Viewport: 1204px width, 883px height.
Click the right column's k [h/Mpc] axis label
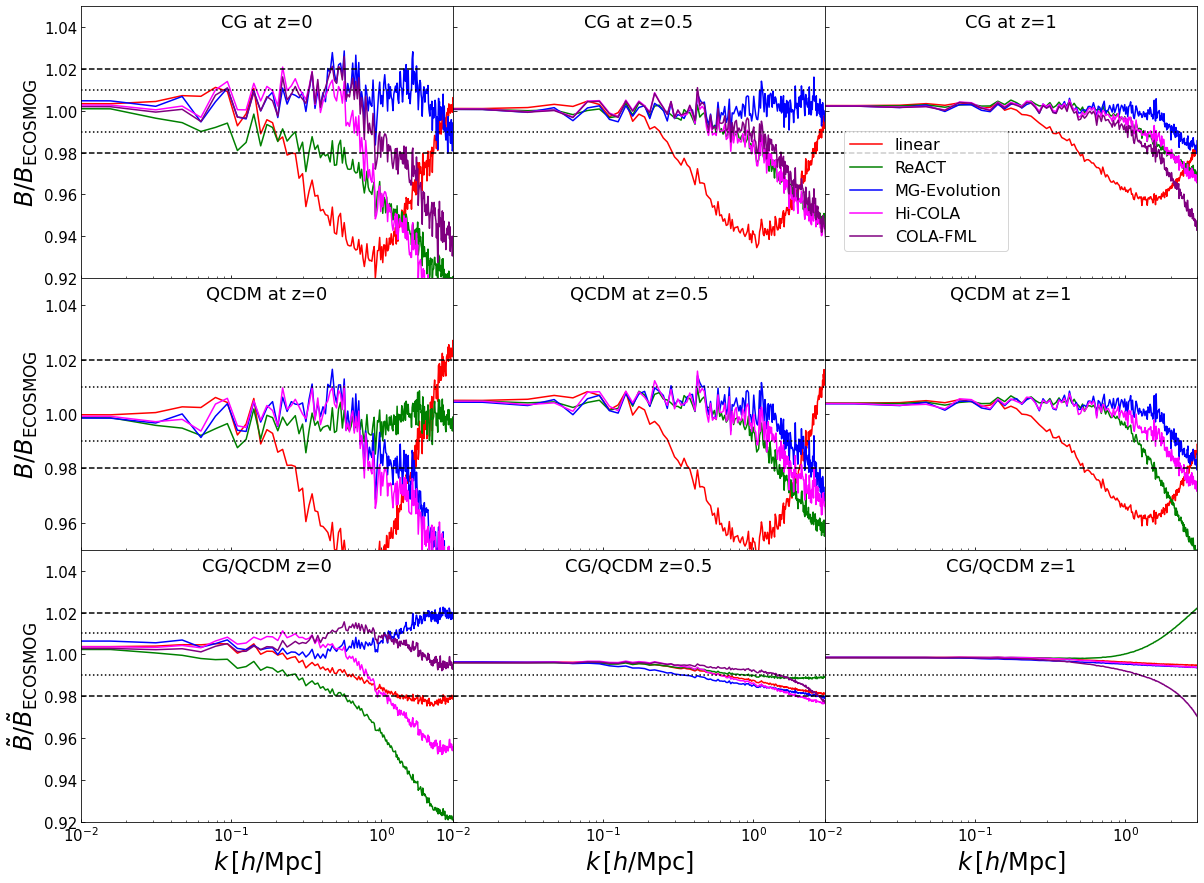tap(1011, 862)
